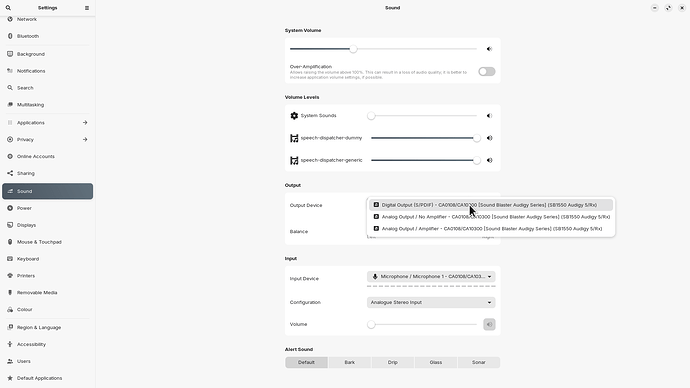Choose the Default alert sound
The image size is (690, 388).
click(x=306, y=362)
